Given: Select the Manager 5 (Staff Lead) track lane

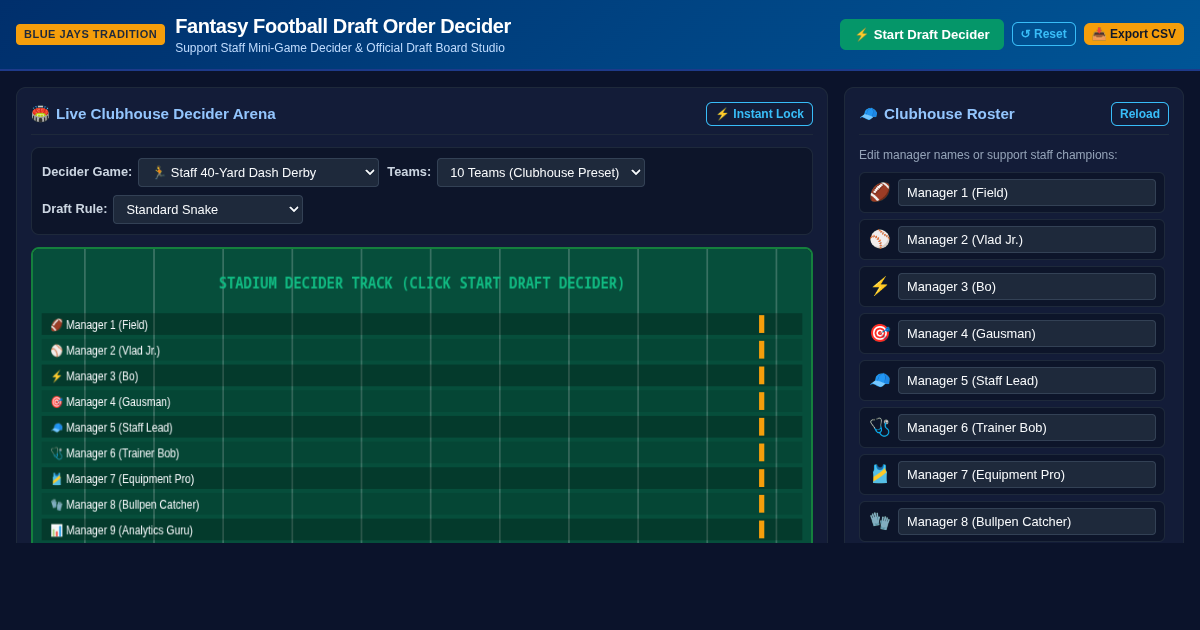Looking at the screenshot, I should (422, 427).
